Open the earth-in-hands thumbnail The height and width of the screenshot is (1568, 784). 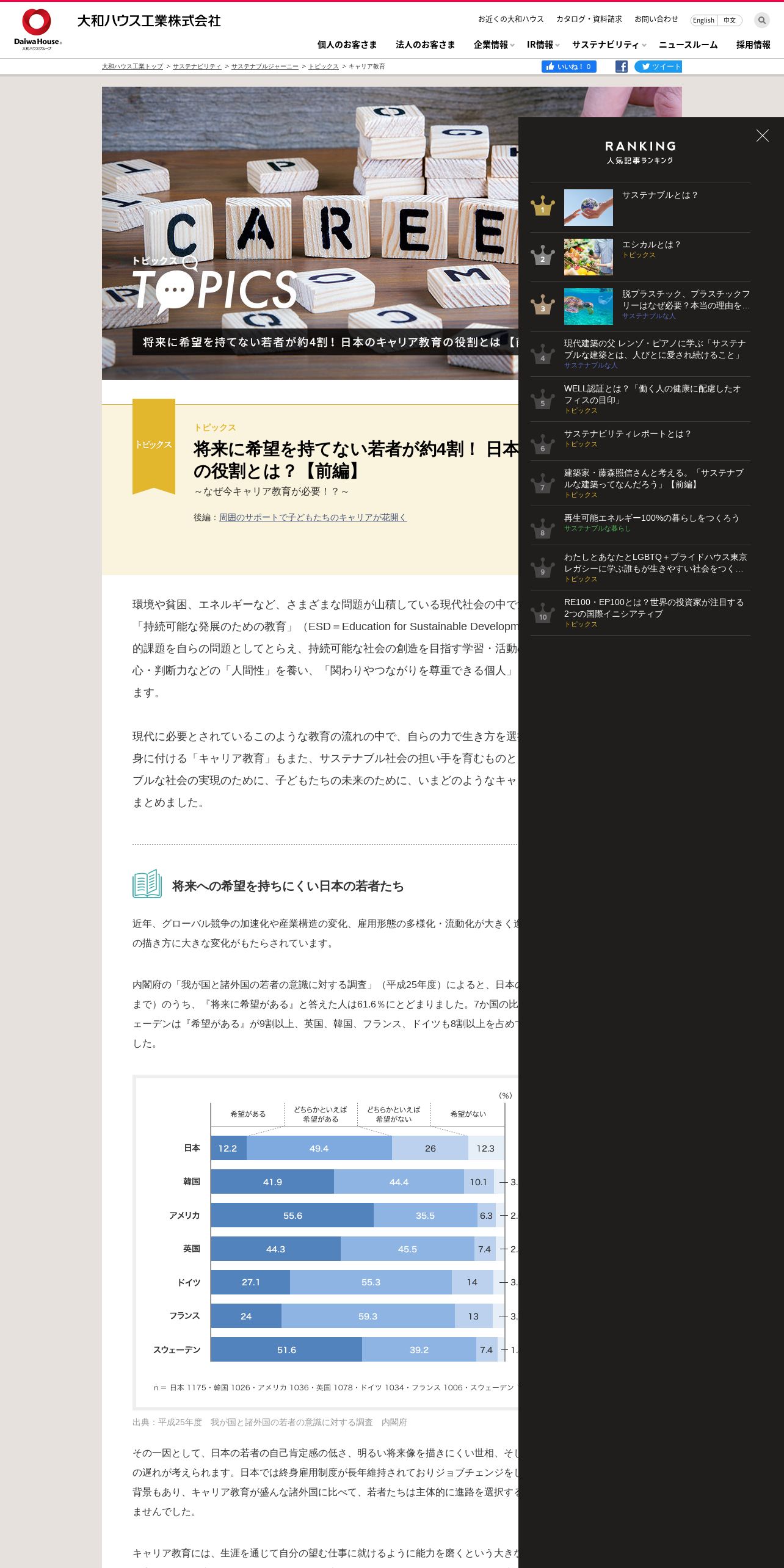pos(589,208)
